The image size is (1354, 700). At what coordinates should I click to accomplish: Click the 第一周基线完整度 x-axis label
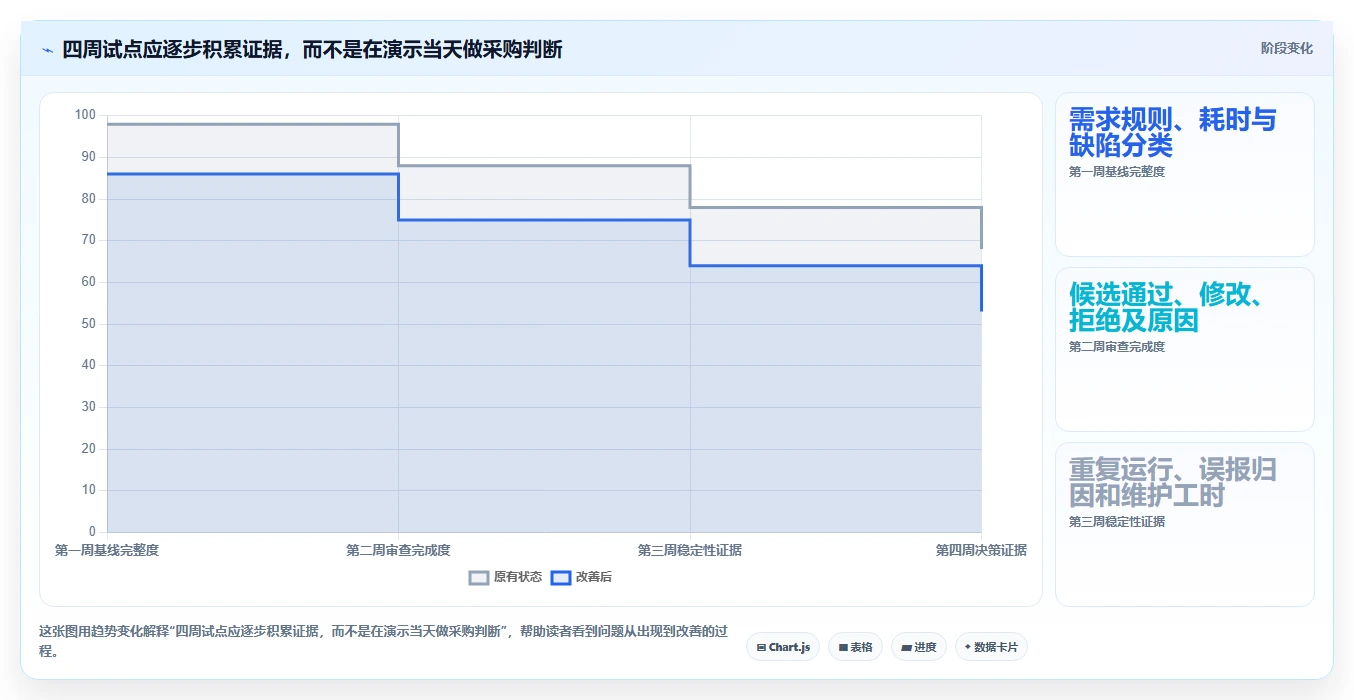(107, 550)
